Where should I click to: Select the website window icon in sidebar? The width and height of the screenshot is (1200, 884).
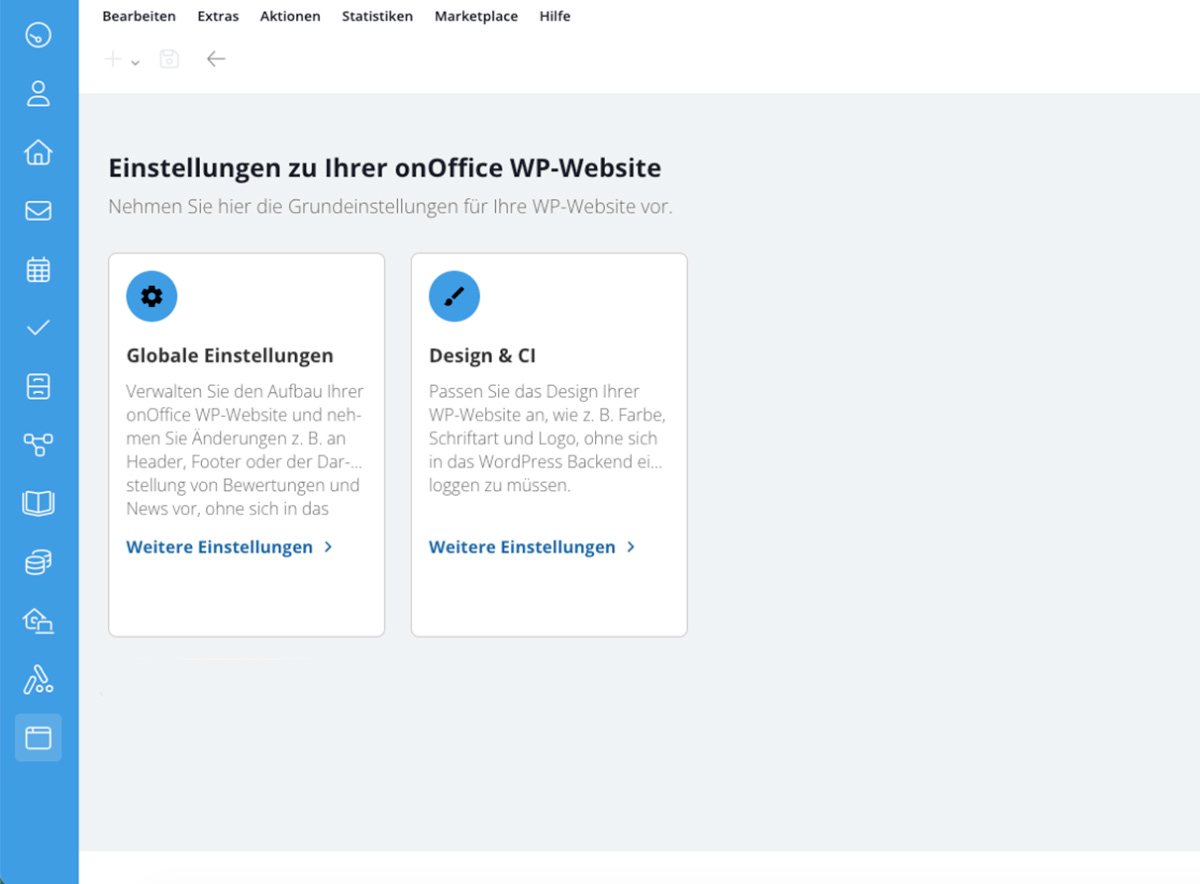[x=38, y=738]
